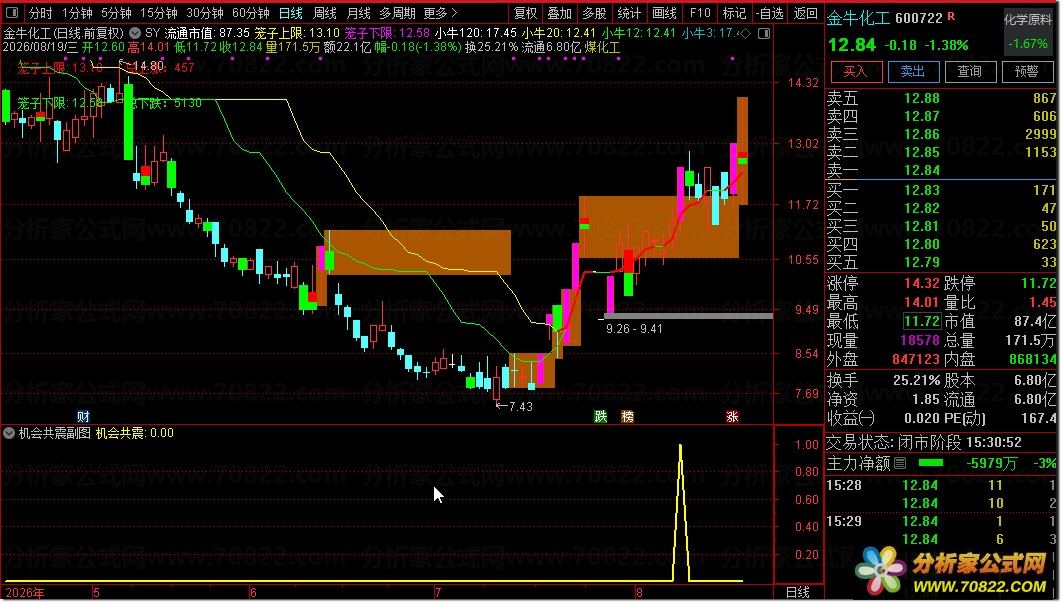Click the 卖出 sell button
This screenshot has height=603, width=1063.
point(912,71)
